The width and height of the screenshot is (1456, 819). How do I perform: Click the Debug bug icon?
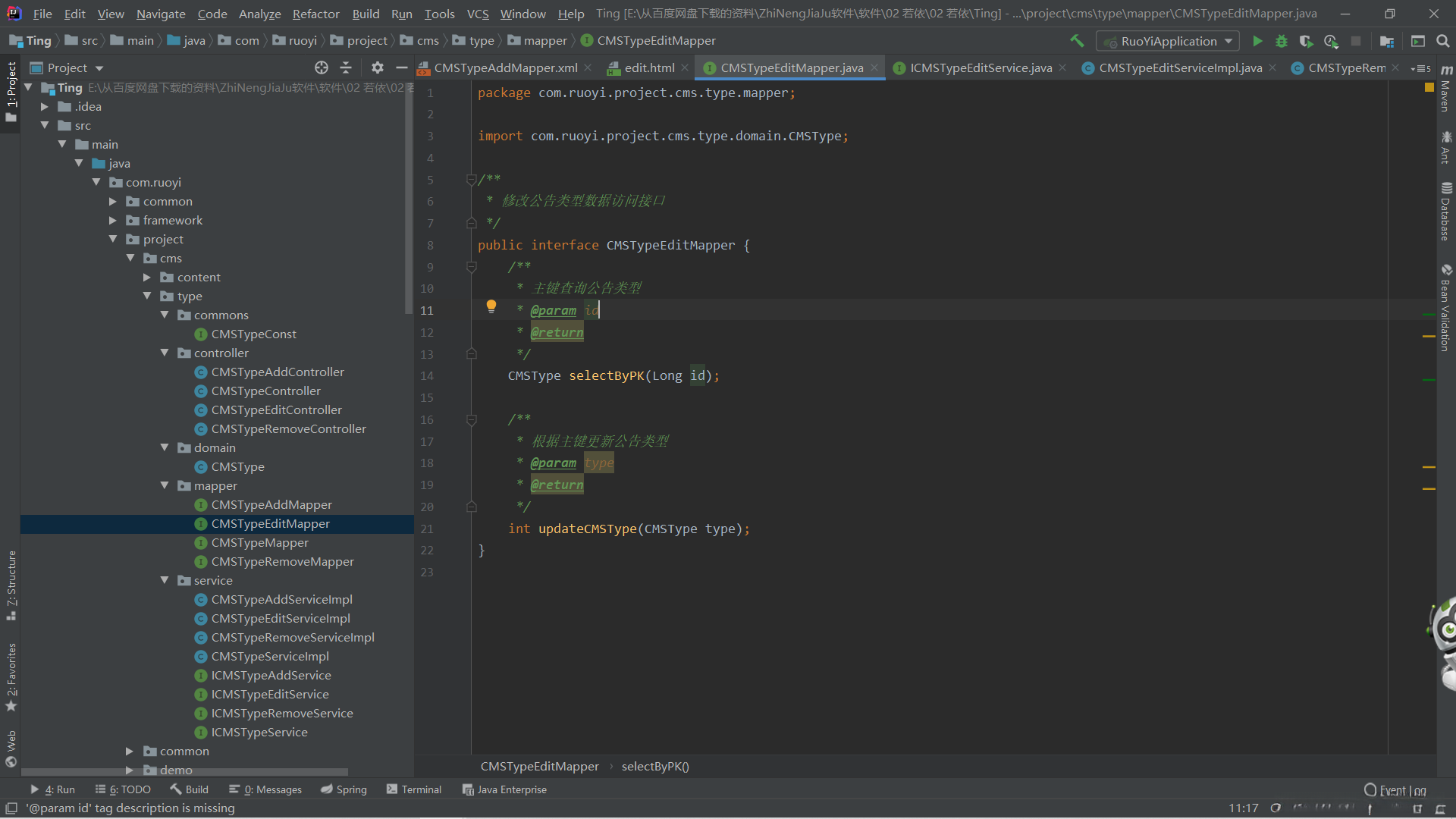(x=1282, y=41)
